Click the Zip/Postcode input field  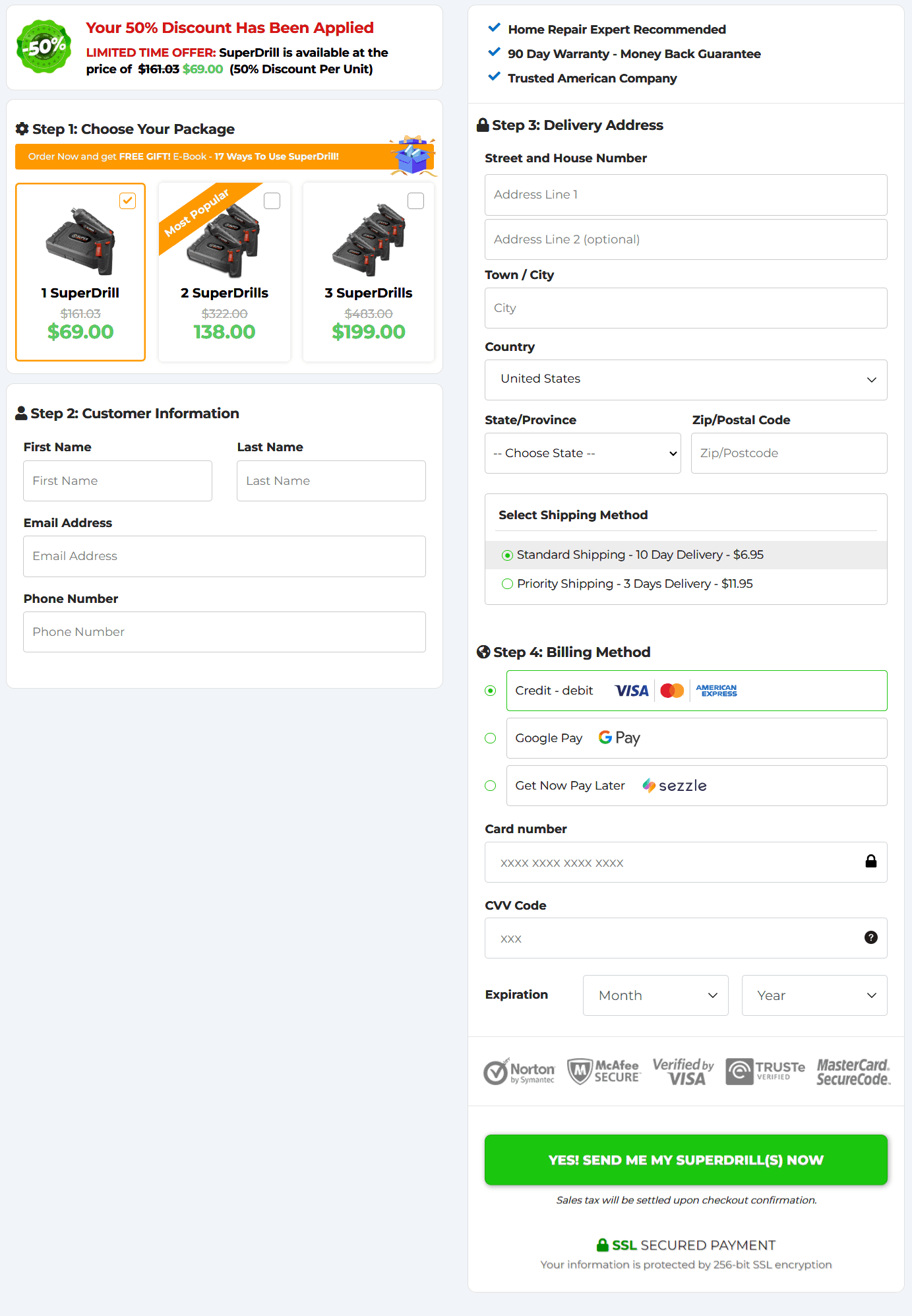click(x=789, y=453)
